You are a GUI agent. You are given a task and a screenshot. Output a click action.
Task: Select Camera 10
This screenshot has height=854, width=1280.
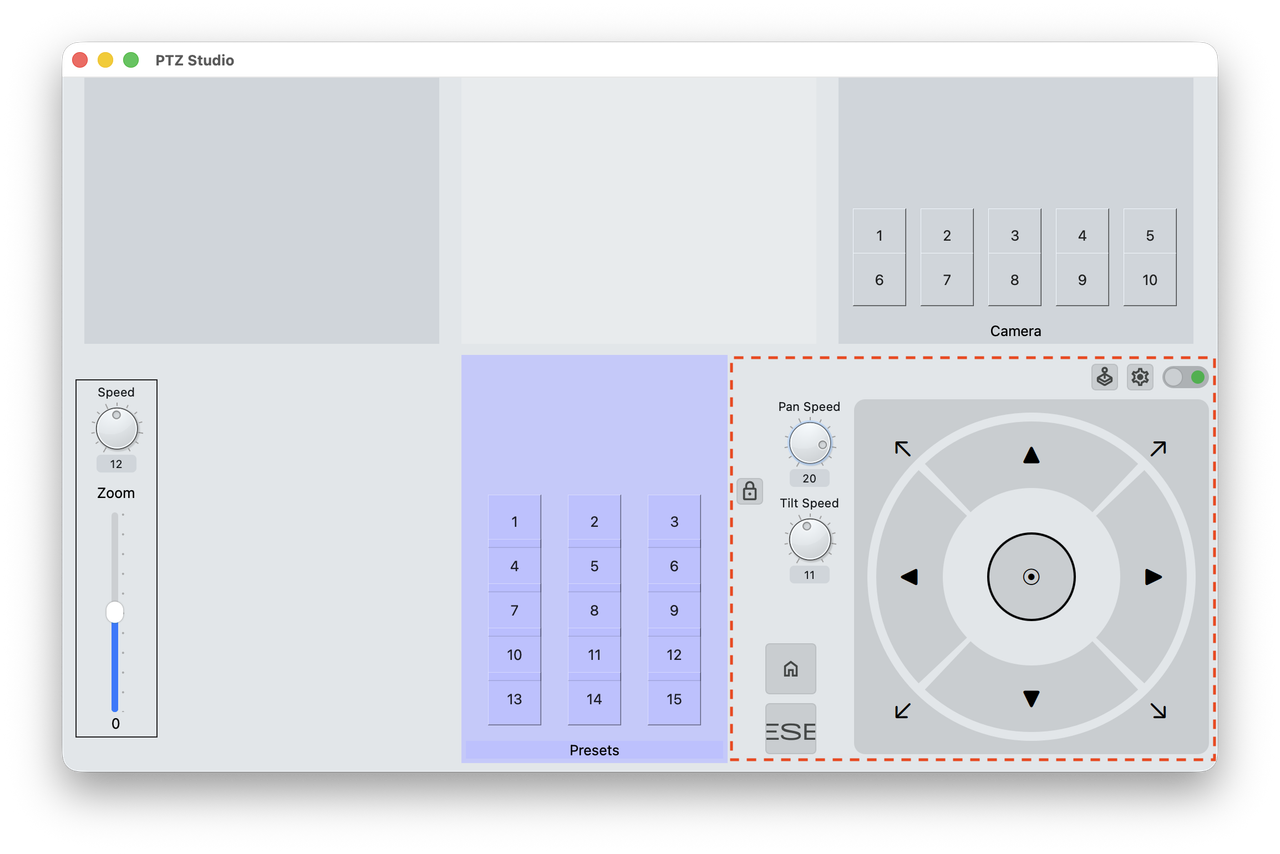[1149, 280]
